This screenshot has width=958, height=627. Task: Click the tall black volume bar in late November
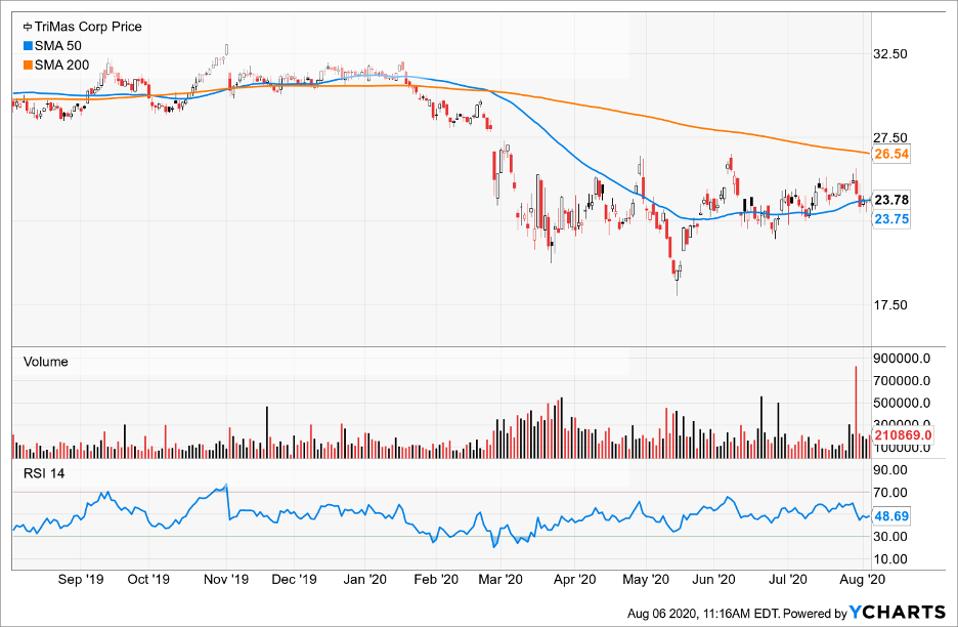tap(267, 433)
